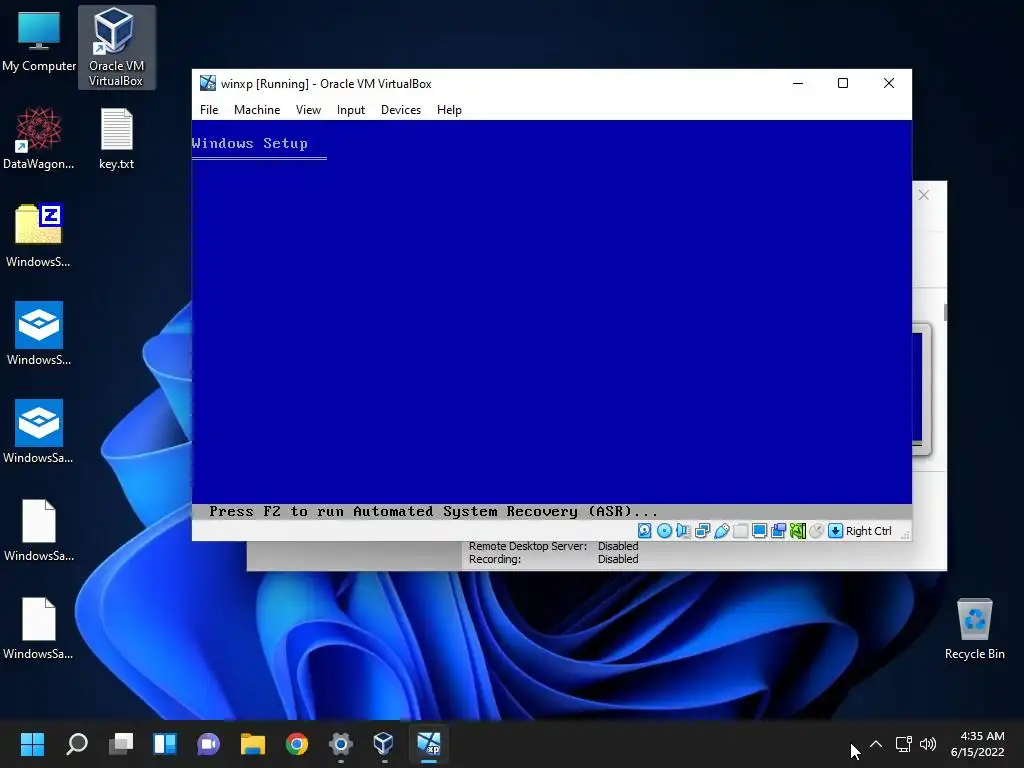Select the WindowsSa sandbox file above the blank files

pyautogui.click(x=39, y=432)
